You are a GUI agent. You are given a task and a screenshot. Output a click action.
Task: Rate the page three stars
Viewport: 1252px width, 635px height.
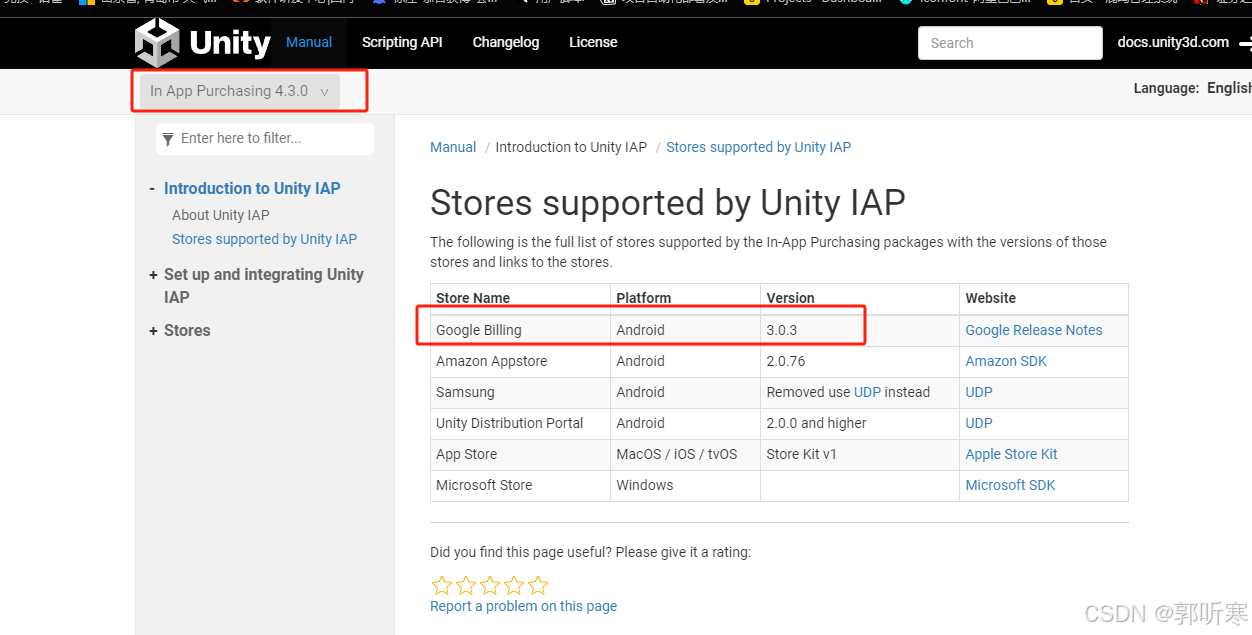490,585
